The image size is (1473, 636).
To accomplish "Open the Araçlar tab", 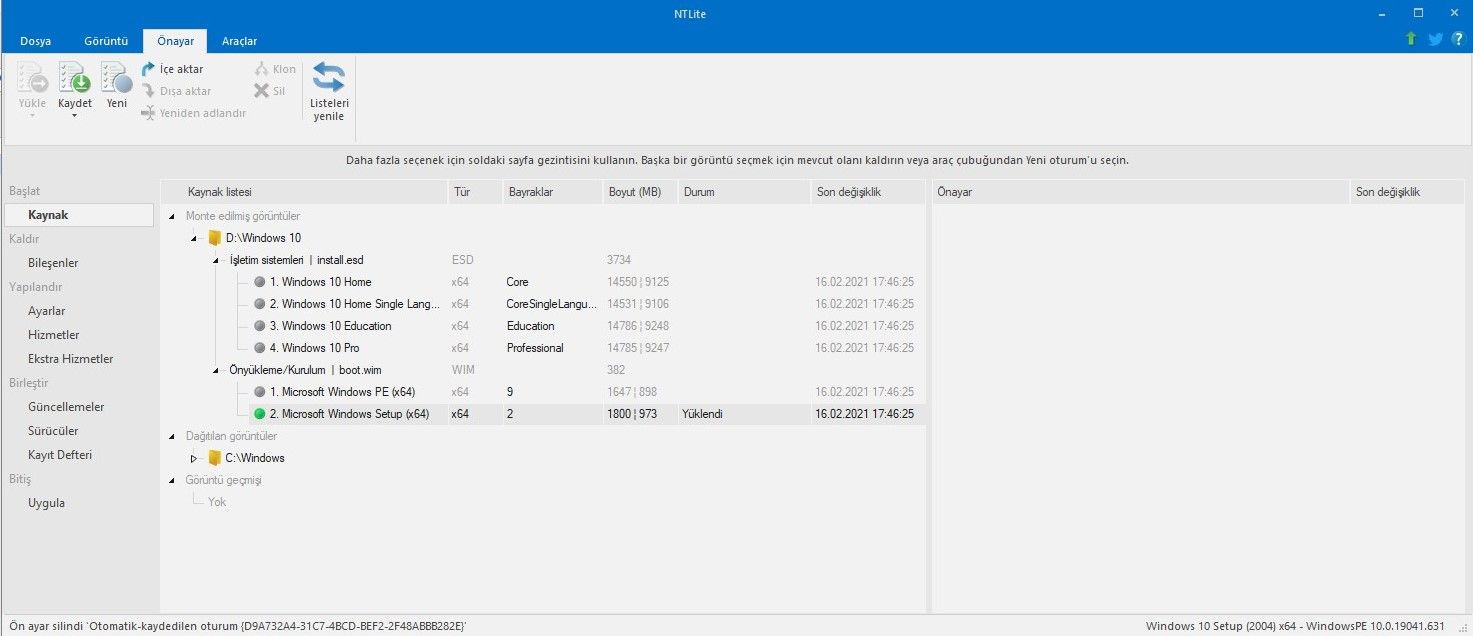I will pyautogui.click(x=240, y=41).
